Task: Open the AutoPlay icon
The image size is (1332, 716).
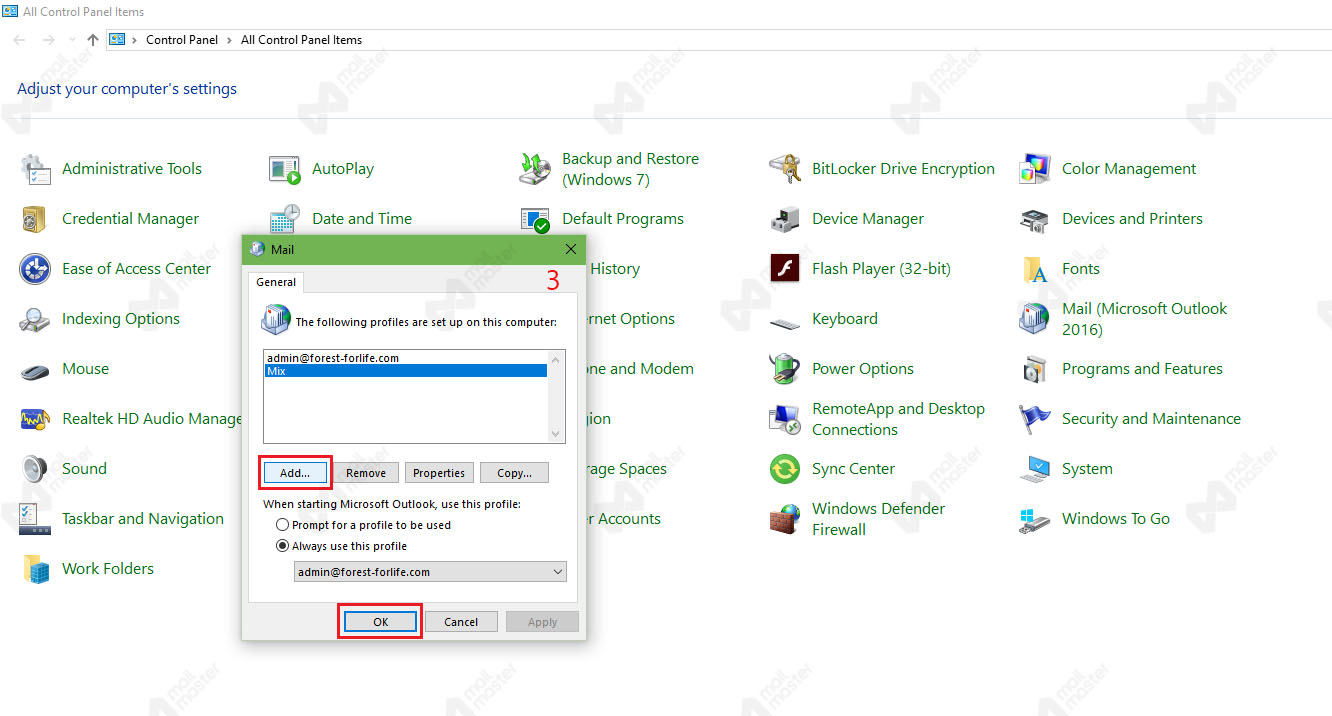Action: (x=285, y=169)
